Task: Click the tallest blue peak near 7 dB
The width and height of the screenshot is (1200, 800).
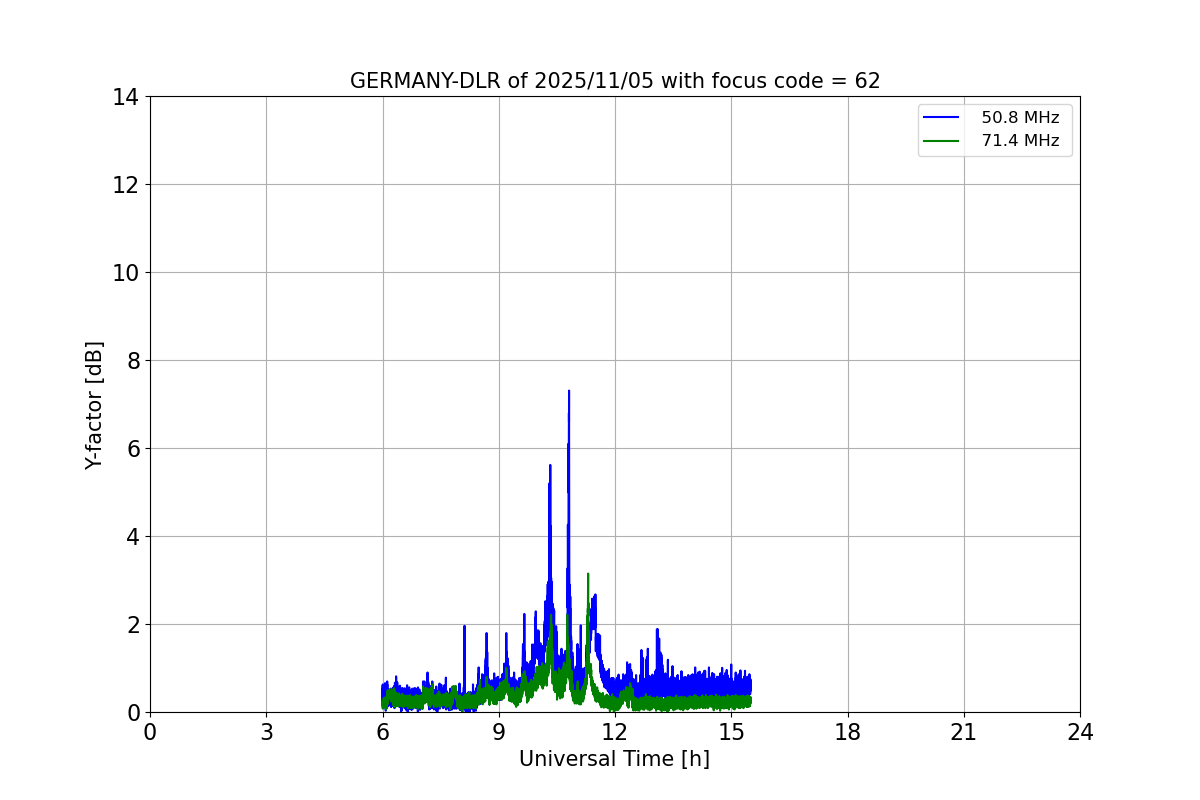Action: [569, 392]
